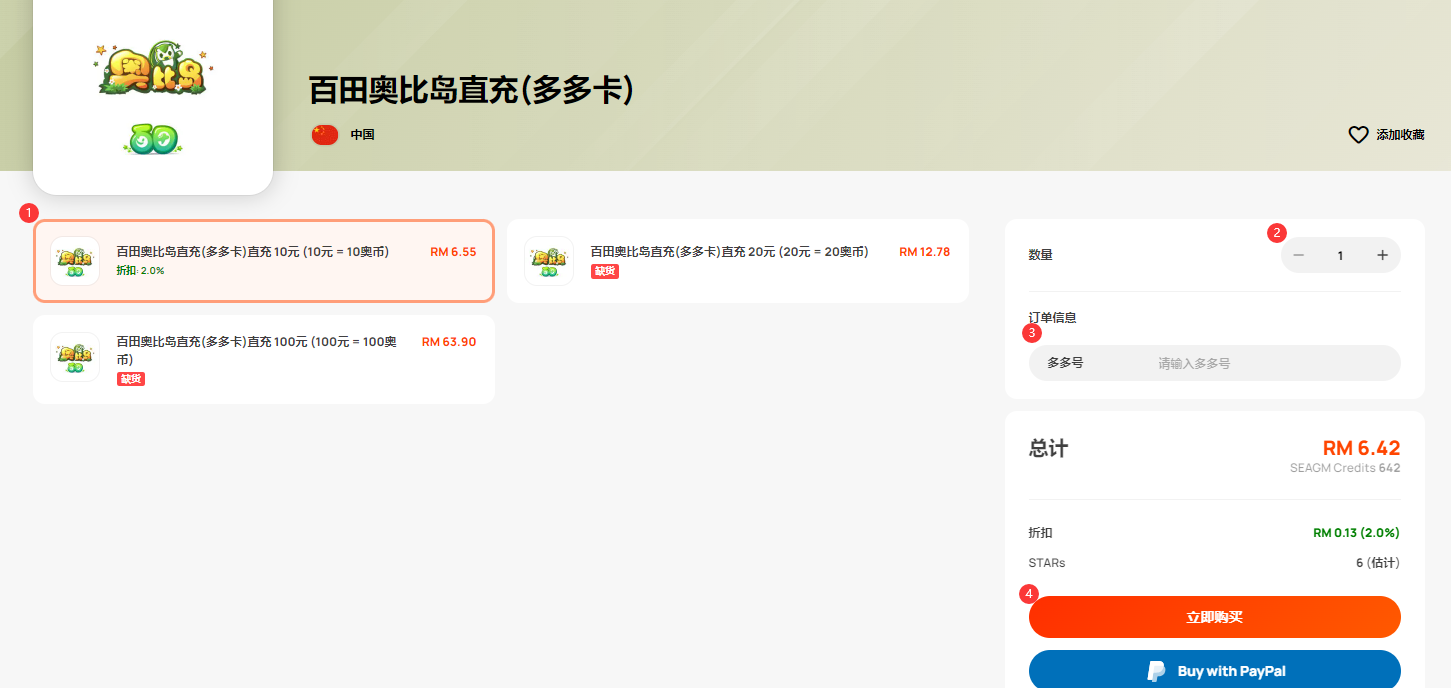This screenshot has height=688, width=1451.
Task: Click the STARs label
Action: [x=1047, y=563]
